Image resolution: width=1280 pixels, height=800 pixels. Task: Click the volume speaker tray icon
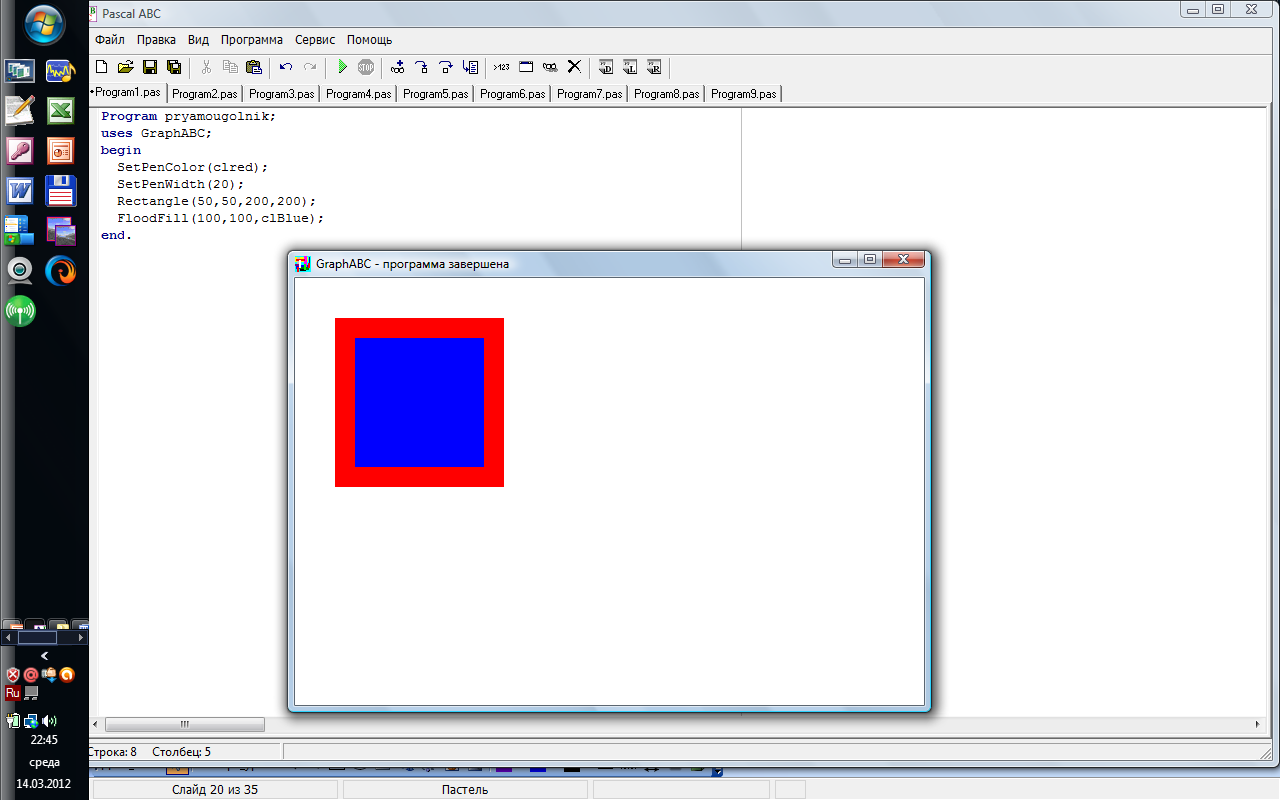tap(50, 720)
